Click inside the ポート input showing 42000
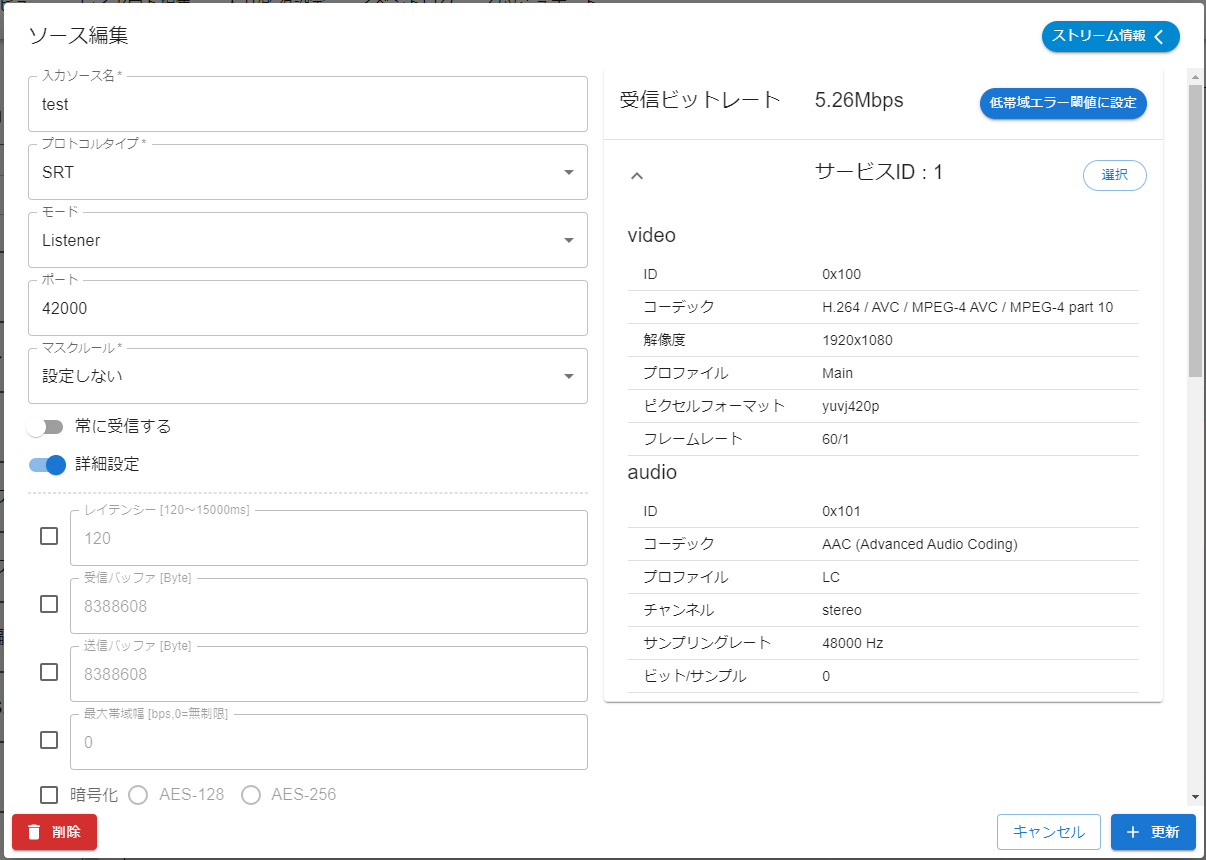Viewport: 1206px width, 860px height. 300,308
